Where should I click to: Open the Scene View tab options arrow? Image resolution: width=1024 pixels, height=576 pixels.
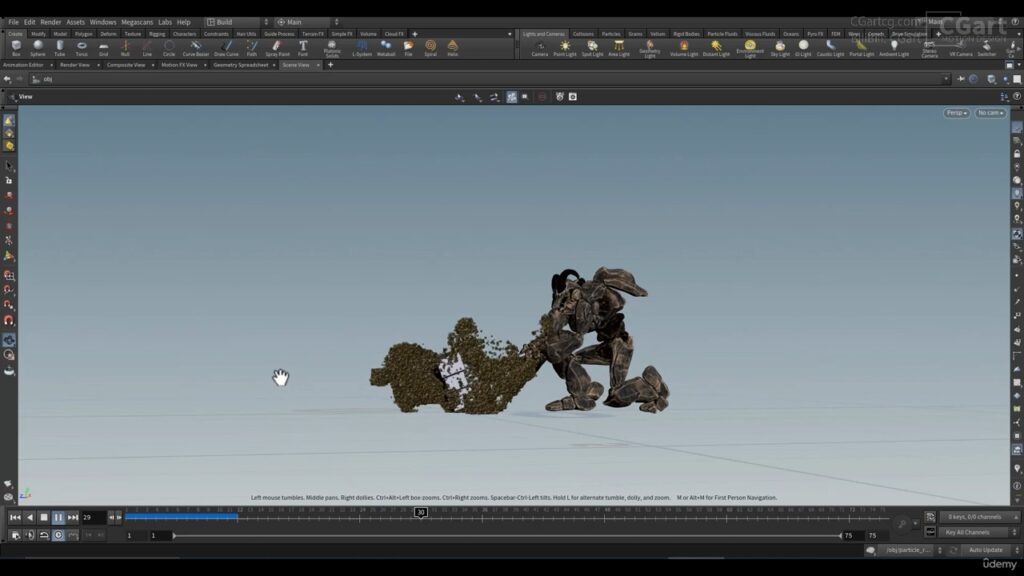[318, 65]
